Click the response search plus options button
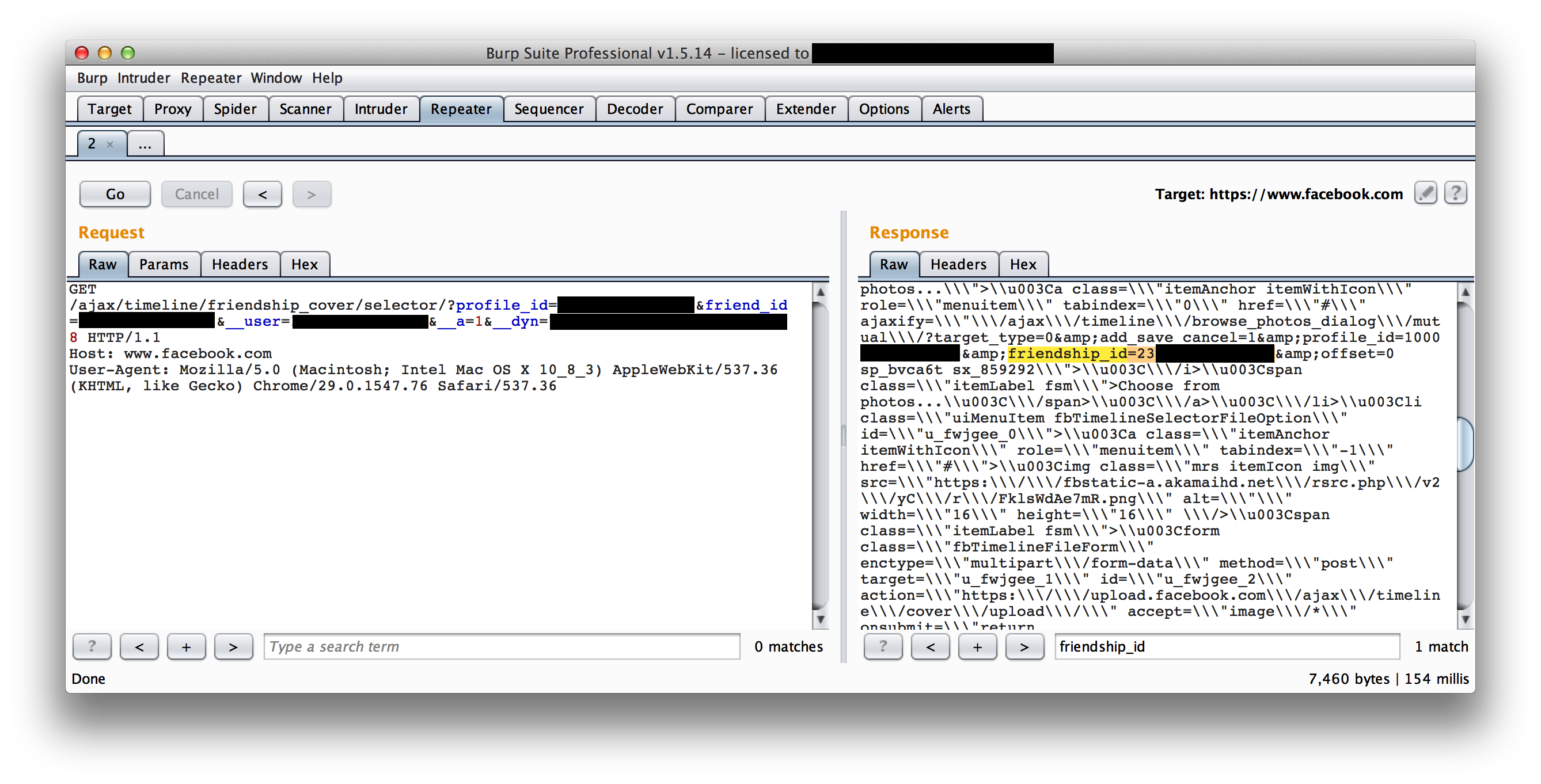 [977, 646]
